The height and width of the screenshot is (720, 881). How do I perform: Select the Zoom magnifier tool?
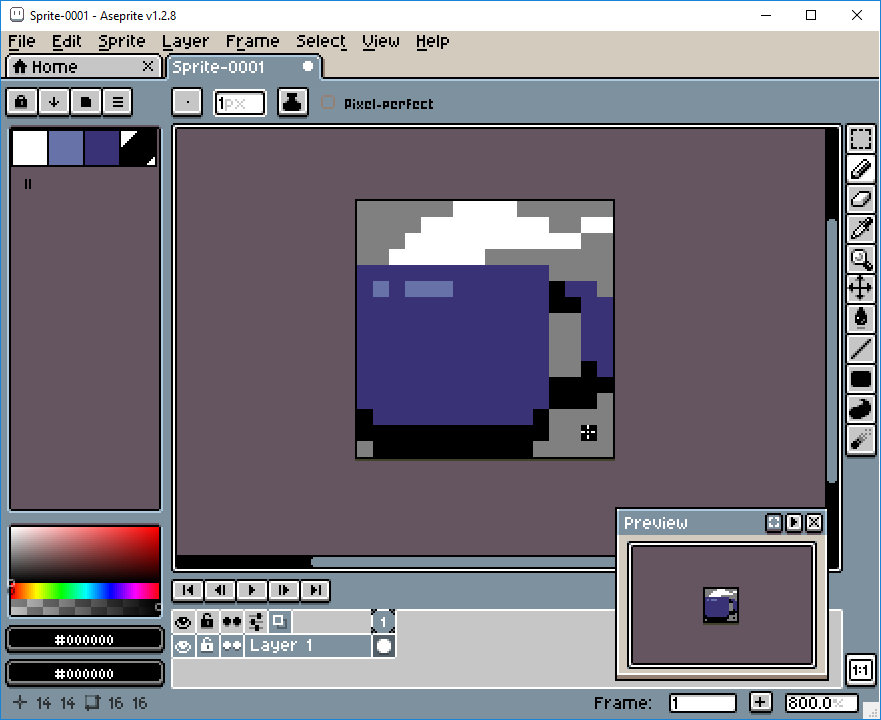[860, 259]
